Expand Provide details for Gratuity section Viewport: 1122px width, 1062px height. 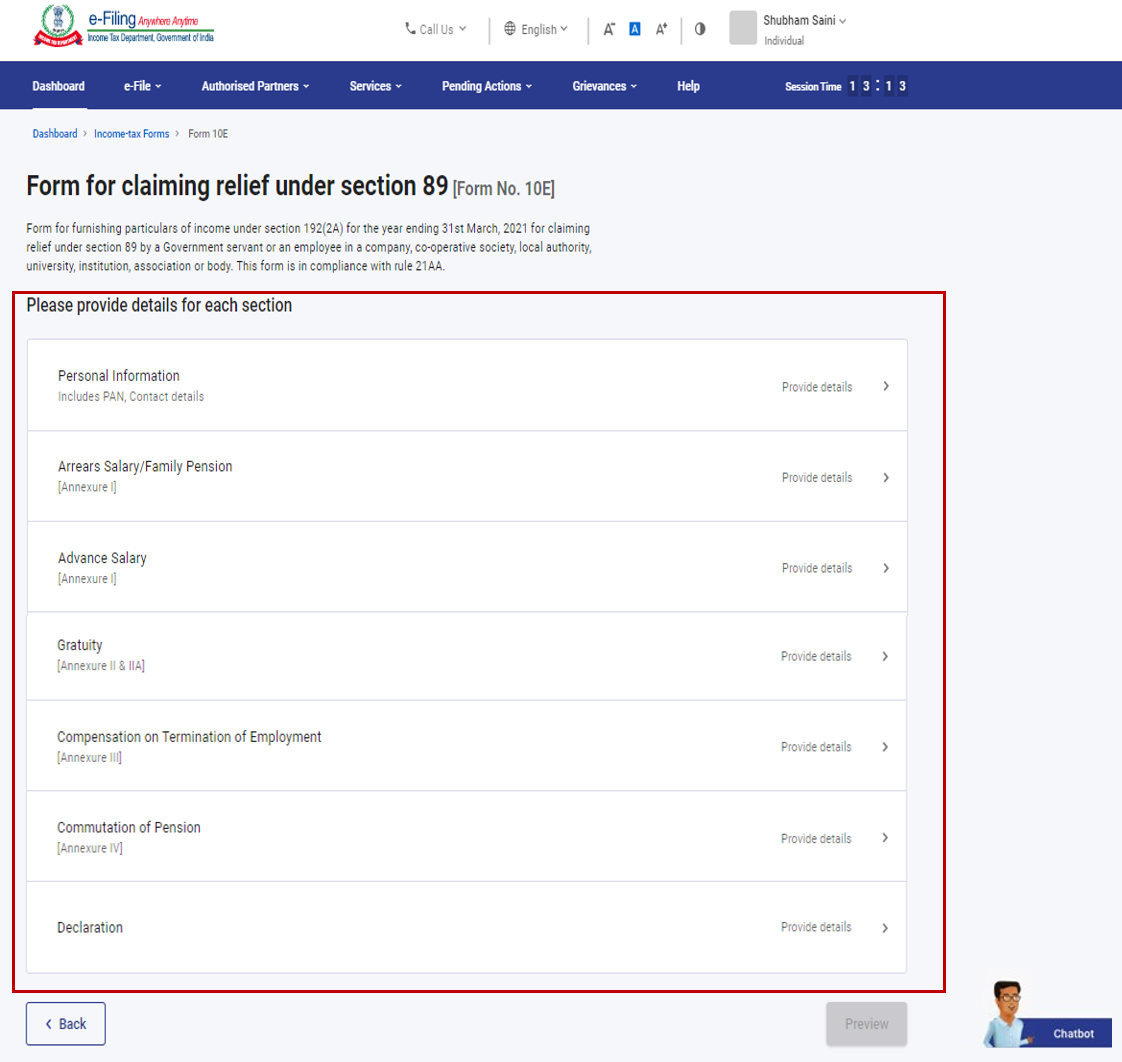[817, 656]
